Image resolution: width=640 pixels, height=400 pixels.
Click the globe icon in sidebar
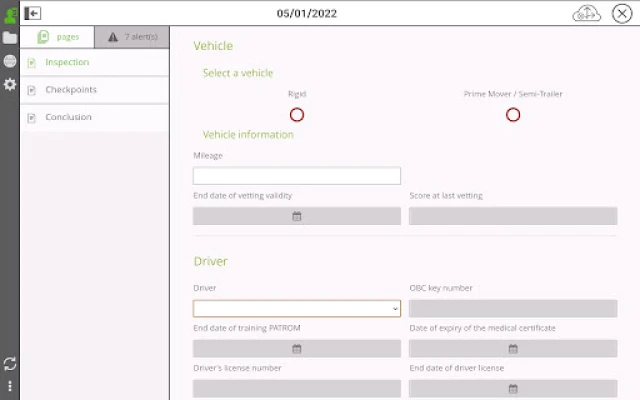tap(10, 61)
